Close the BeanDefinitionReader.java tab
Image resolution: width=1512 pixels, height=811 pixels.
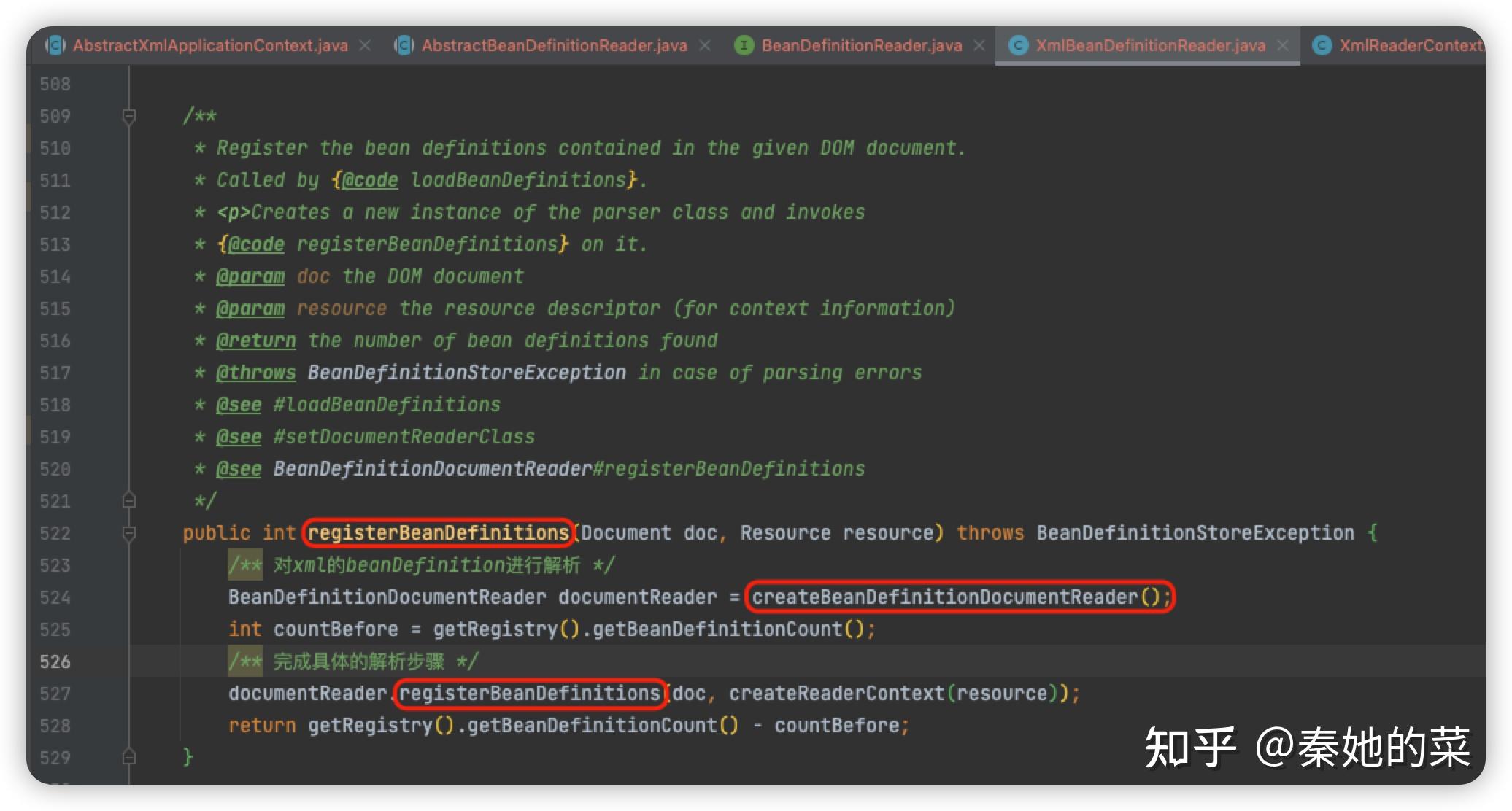pyautogui.click(x=979, y=45)
